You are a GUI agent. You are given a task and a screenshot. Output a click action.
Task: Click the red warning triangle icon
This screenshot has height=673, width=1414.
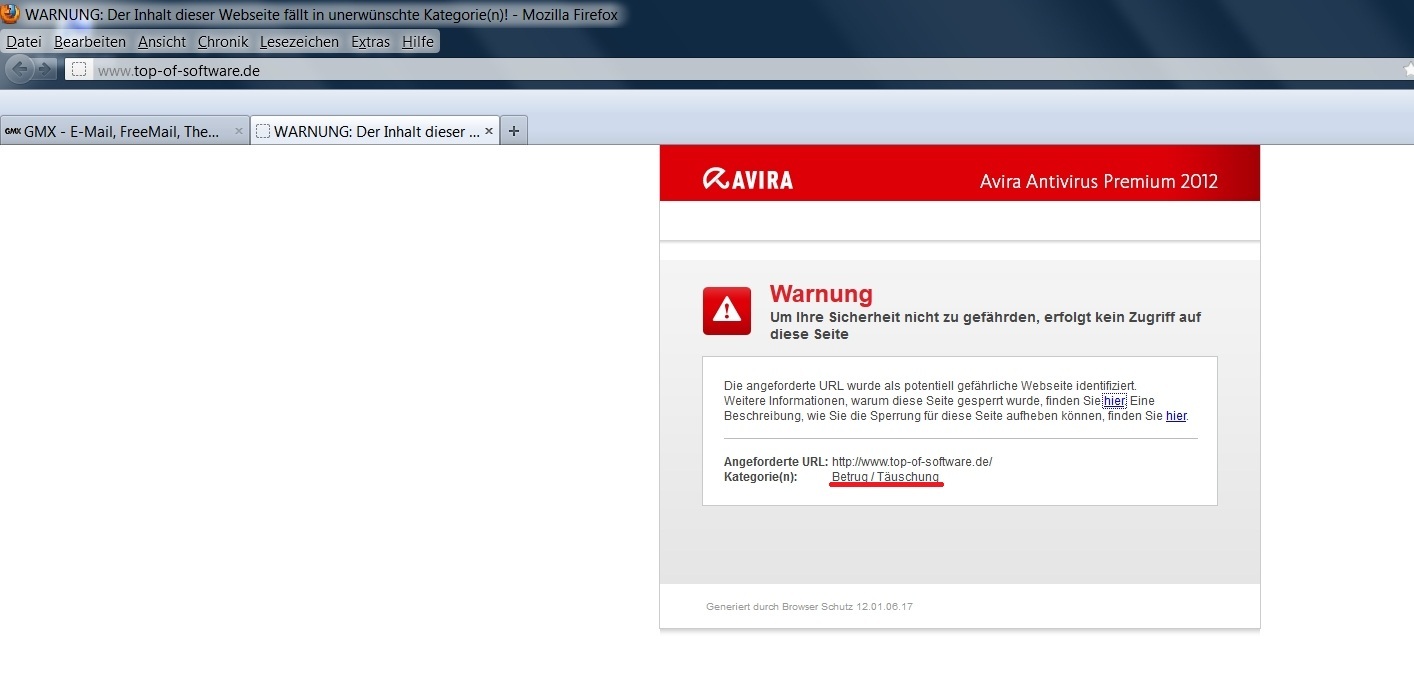coord(727,310)
